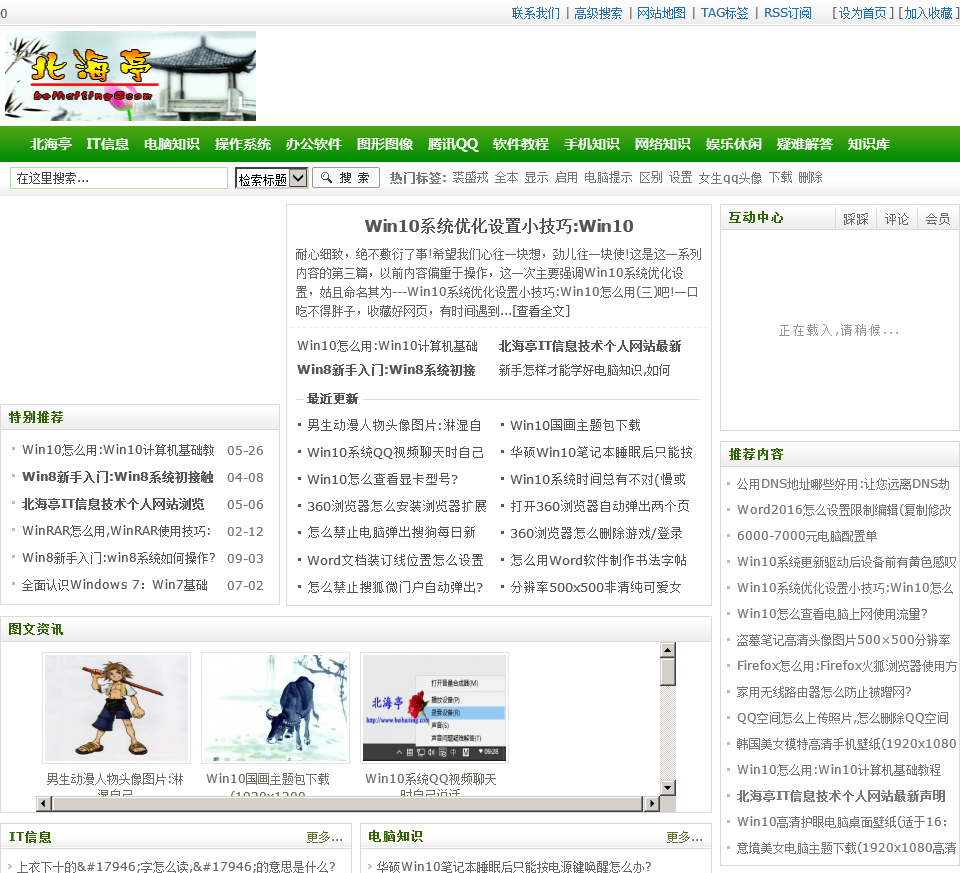Select the 知识库 navigation menu item
This screenshot has height=873, width=960.
click(869, 144)
